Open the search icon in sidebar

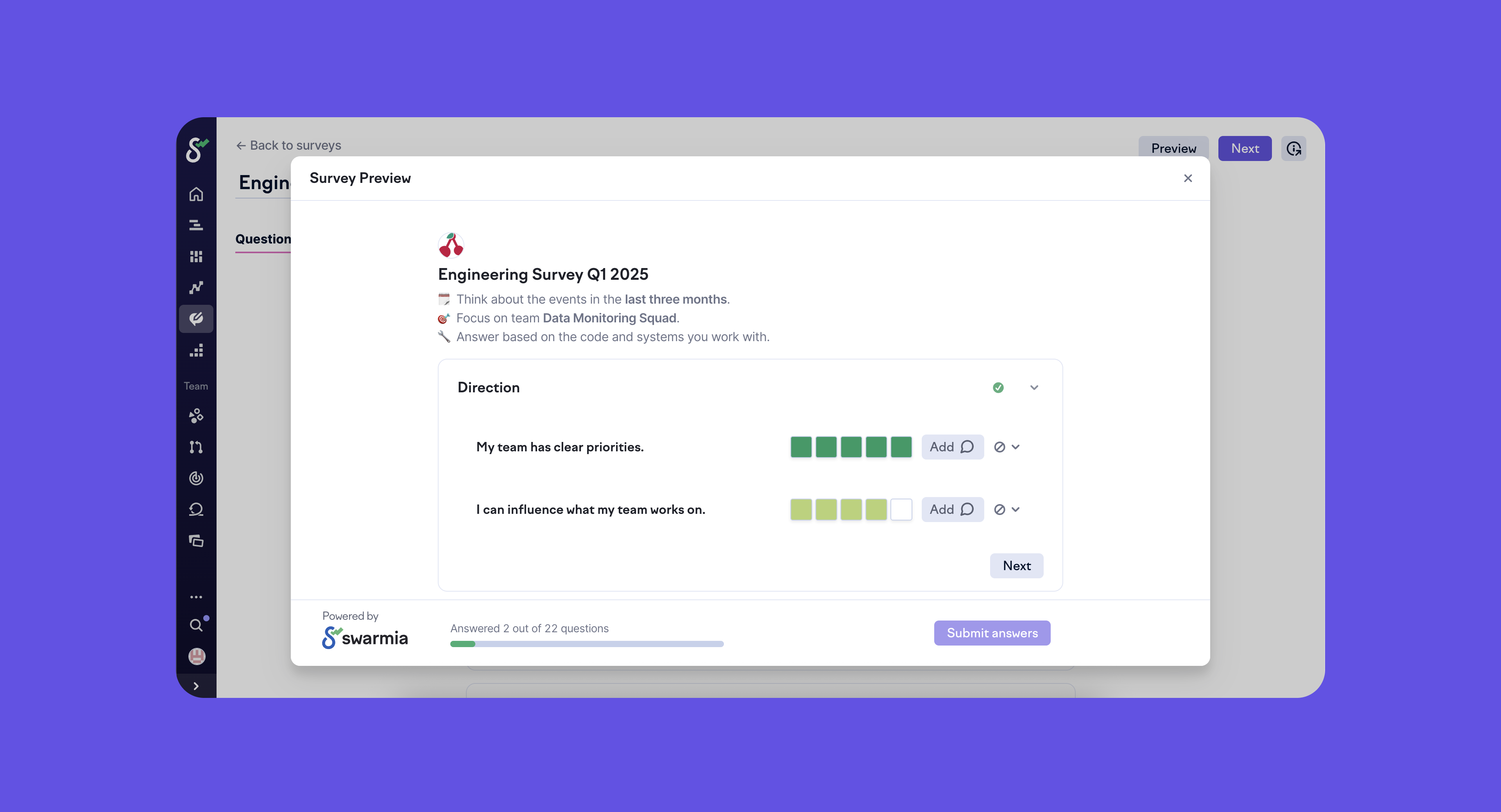point(196,626)
